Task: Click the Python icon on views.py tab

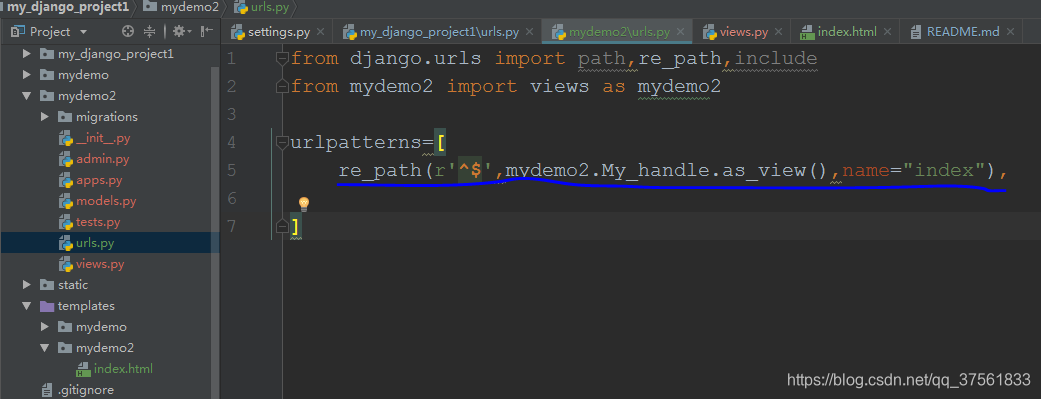Action: (x=710, y=32)
